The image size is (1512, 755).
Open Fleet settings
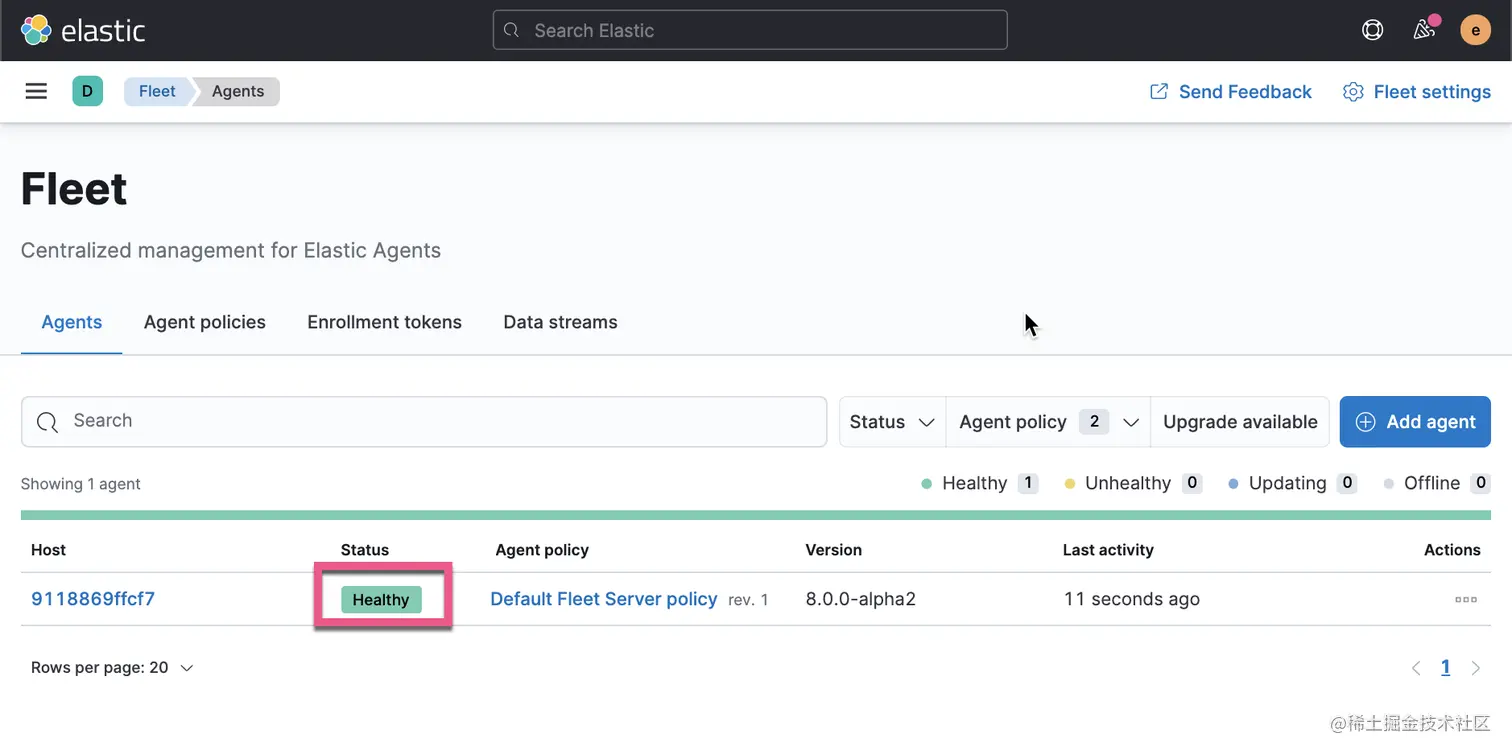1417,92
